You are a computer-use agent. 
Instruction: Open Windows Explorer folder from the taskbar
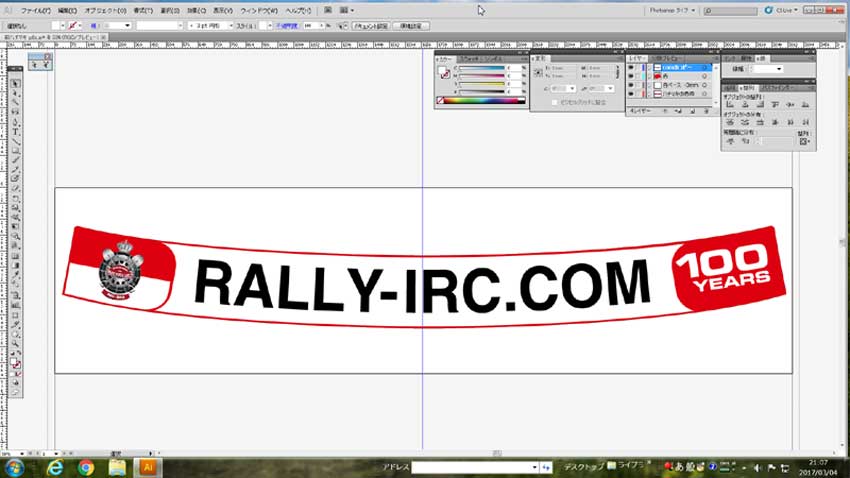pos(117,467)
